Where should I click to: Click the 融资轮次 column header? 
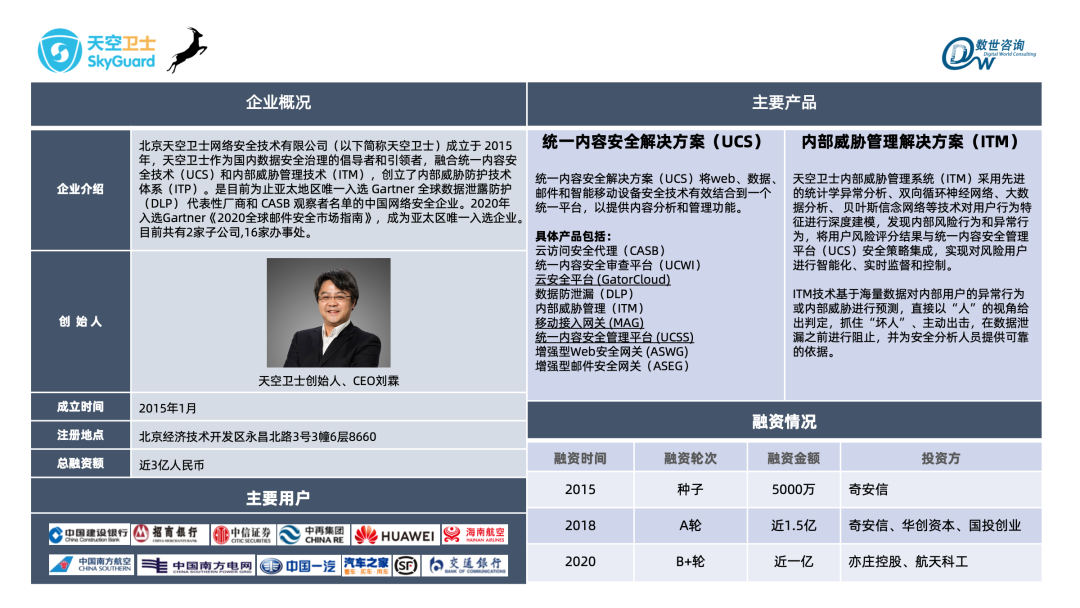(690, 459)
